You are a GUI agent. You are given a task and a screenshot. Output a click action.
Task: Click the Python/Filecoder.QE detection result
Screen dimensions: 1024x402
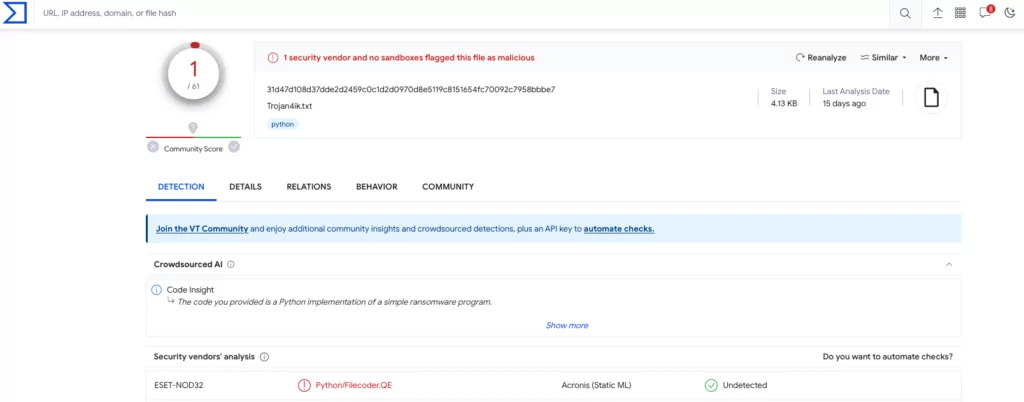coord(353,385)
